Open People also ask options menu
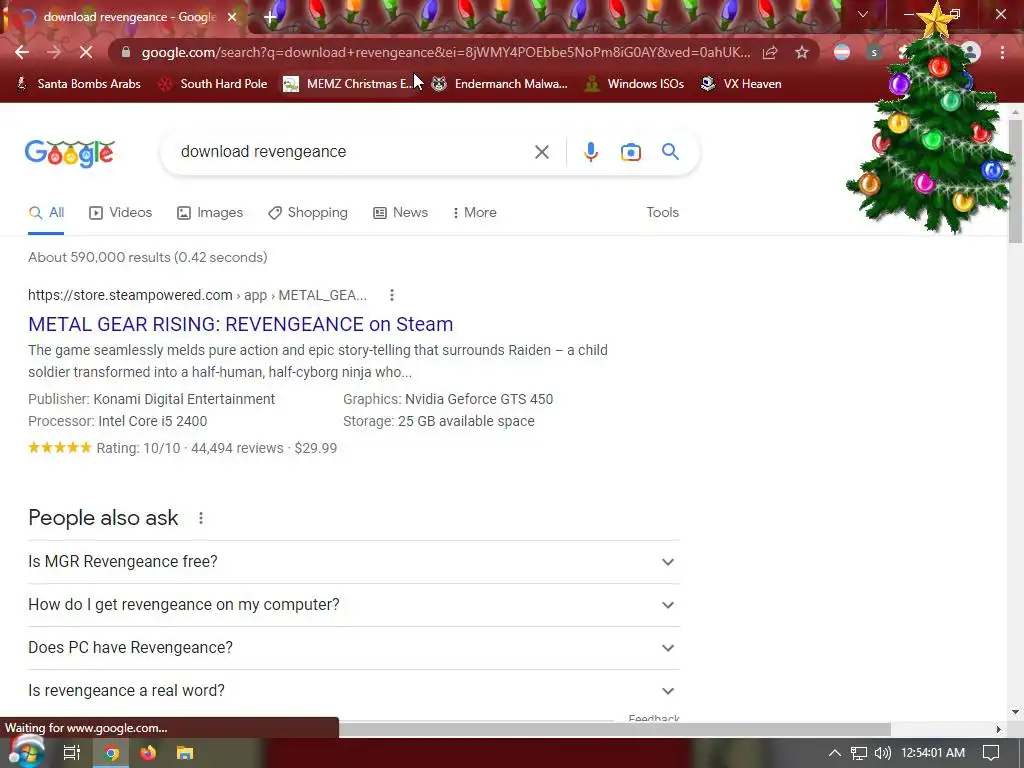Image resolution: width=1024 pixels, height=768 pixels. tap(201, 518)
